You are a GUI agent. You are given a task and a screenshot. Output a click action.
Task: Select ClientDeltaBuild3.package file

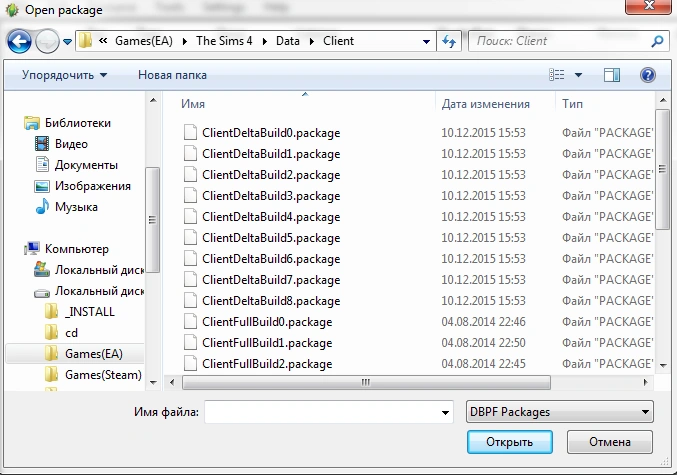tap(270, 196)
